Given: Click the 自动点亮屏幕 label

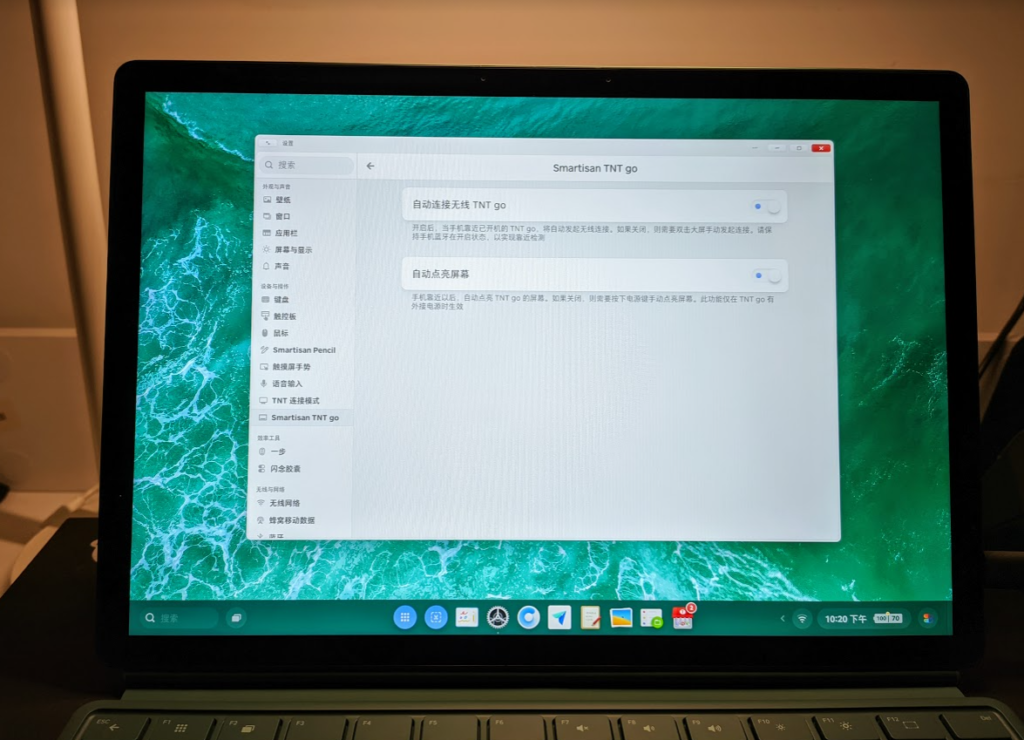Looking at the screenshot, I should pos(440,274).
